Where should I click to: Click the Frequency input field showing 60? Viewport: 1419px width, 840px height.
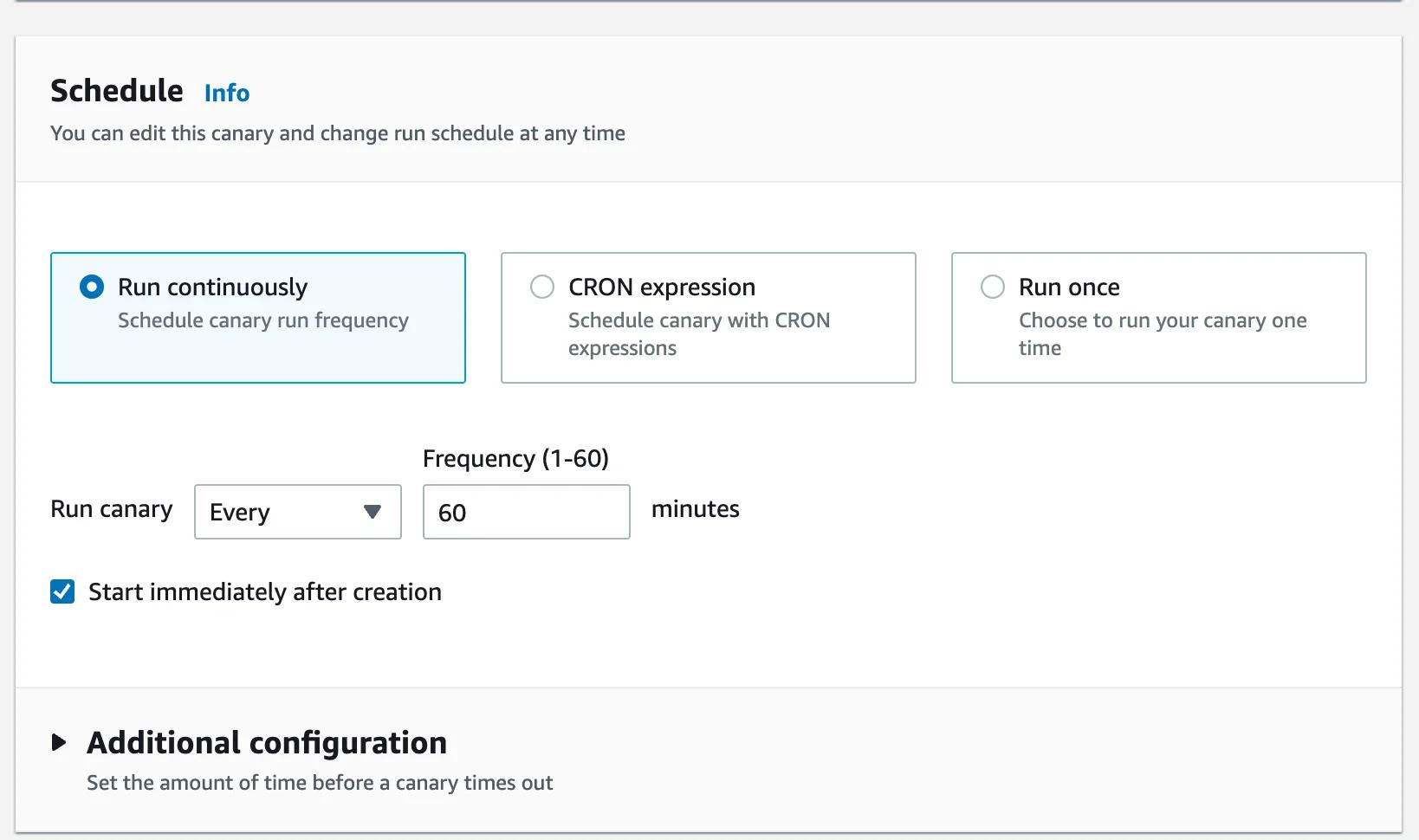pyautogui.click(x=525, y=512)
